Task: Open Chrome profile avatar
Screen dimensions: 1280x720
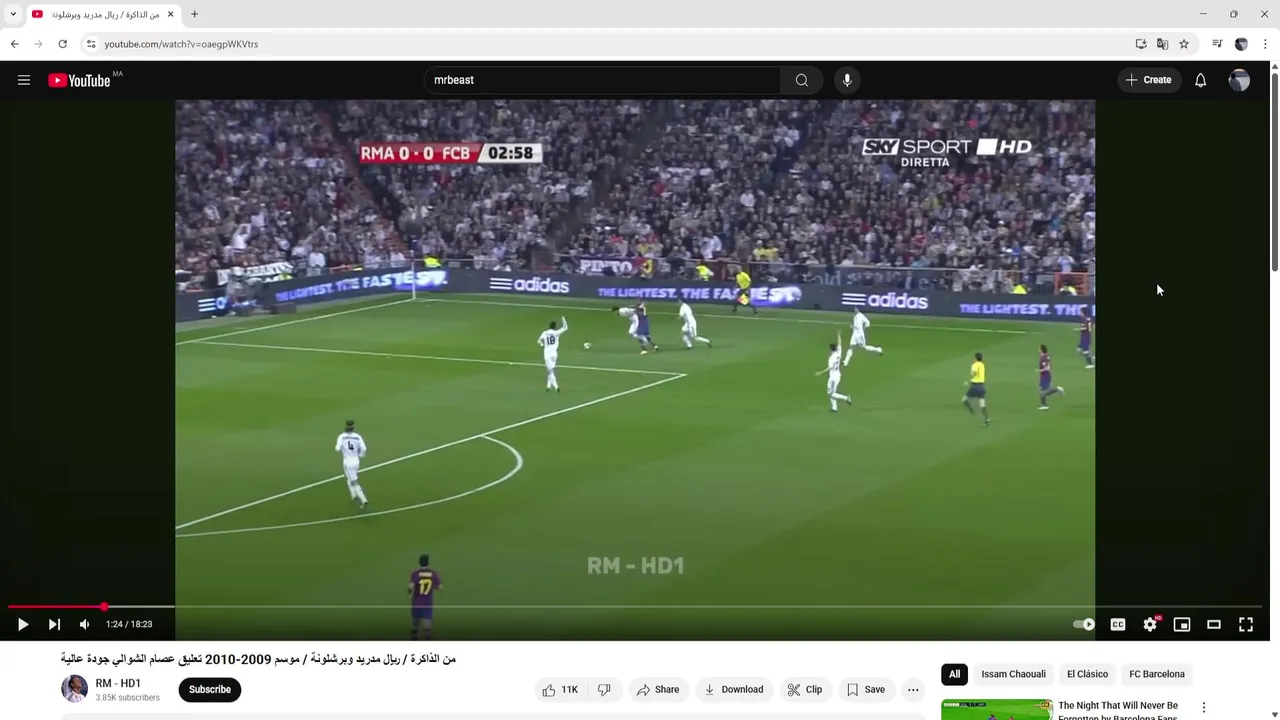Action: pyautogui.click(x=1241, y=44)
